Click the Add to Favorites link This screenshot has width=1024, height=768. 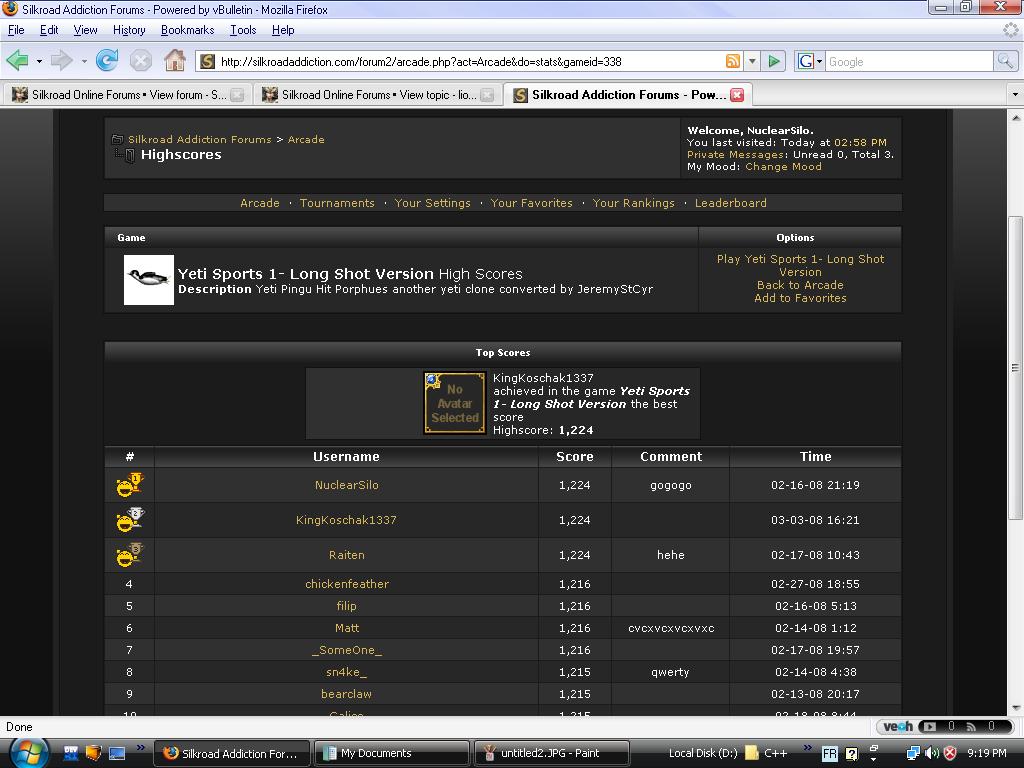(800, 298)
